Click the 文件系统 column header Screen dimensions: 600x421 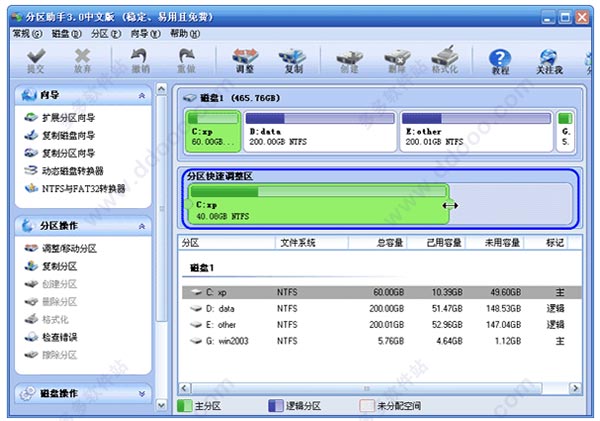[311, 243]
